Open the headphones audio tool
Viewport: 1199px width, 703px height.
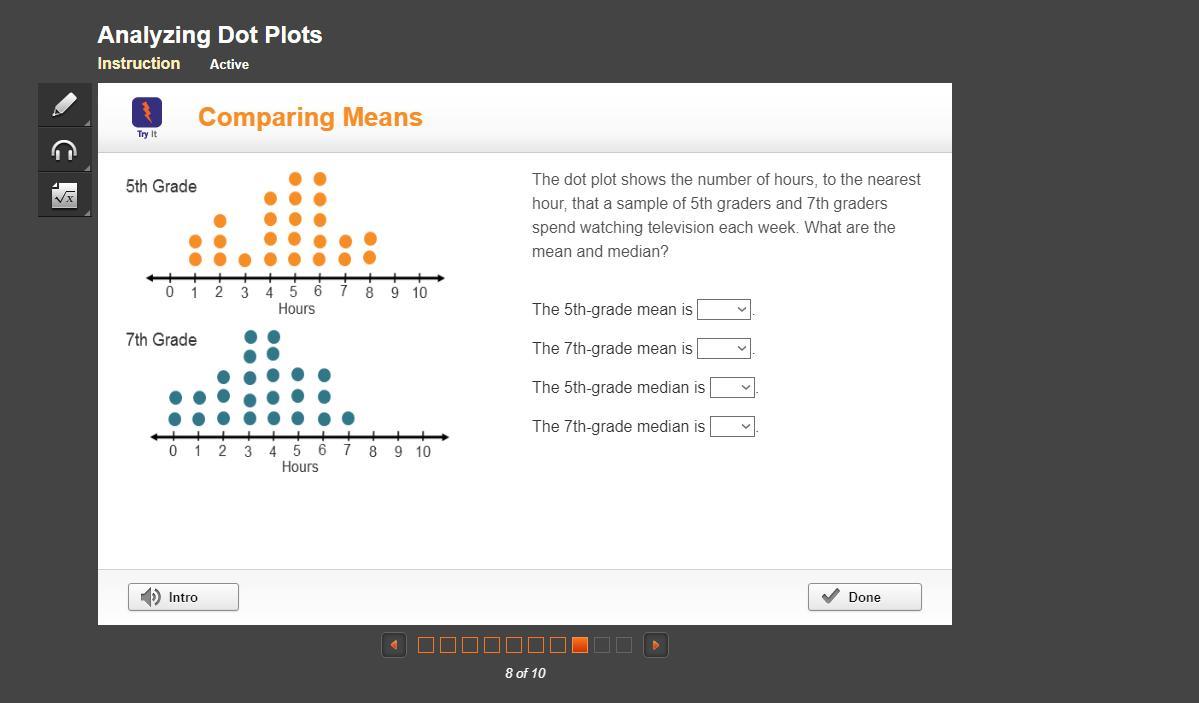coord(64,150)
